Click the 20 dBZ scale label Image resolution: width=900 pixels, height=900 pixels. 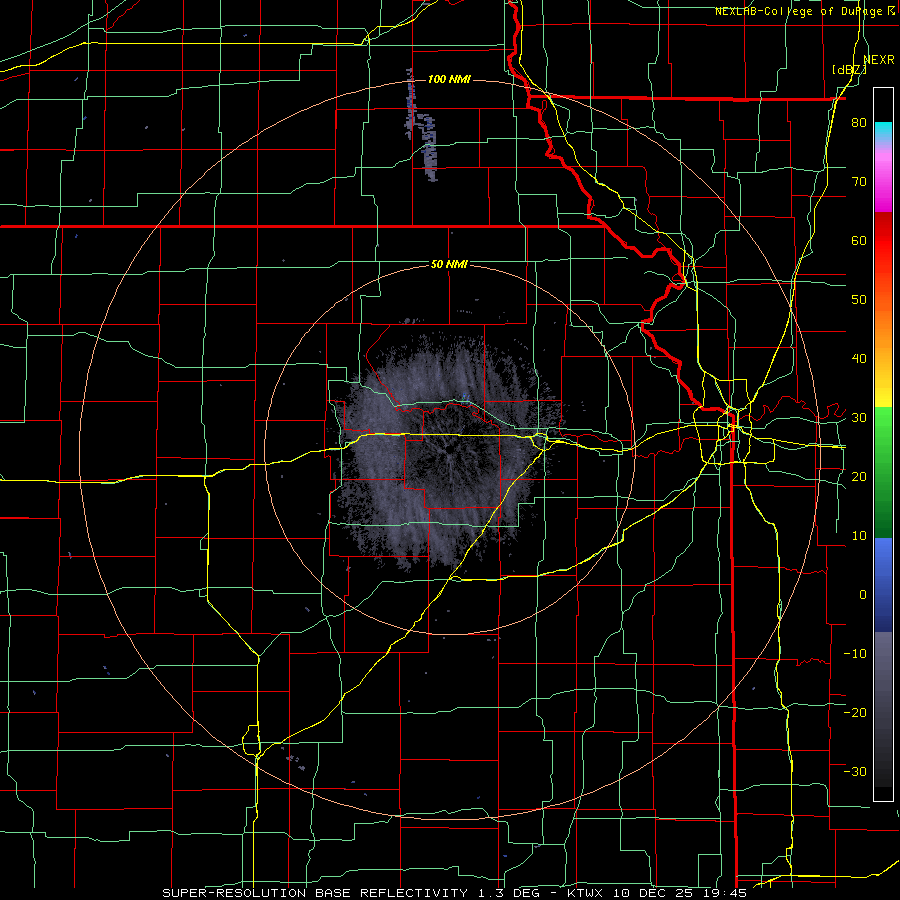tap(859, 476)
